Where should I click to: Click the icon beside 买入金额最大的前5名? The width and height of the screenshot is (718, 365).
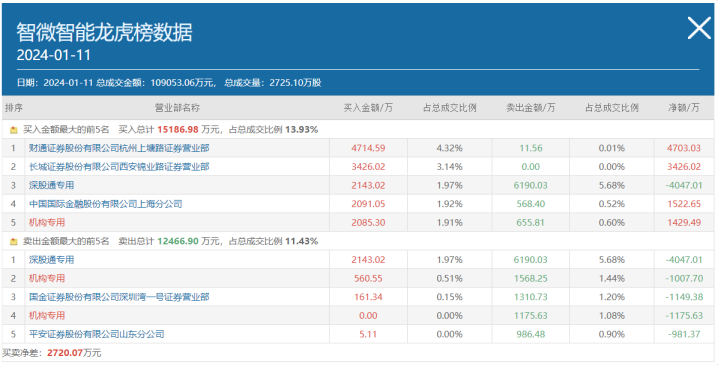tap(14, 130)
